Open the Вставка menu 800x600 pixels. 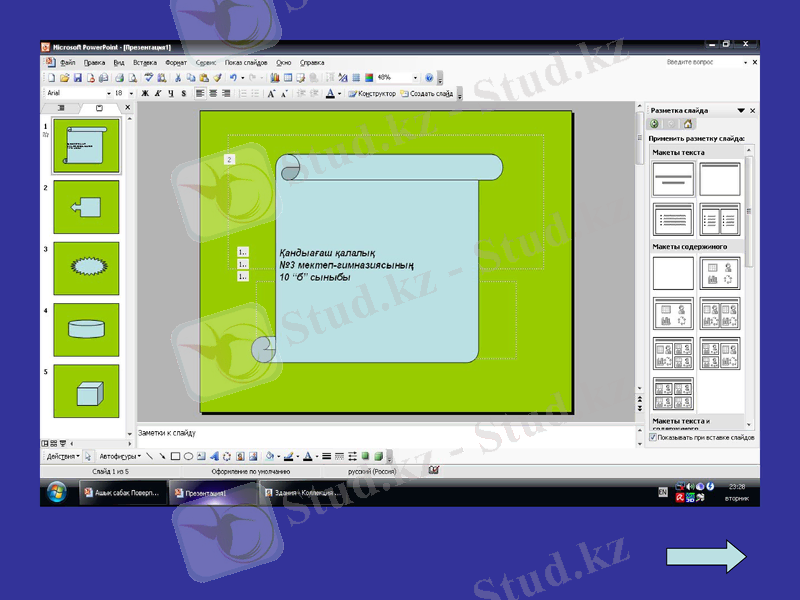coord(146,62)
